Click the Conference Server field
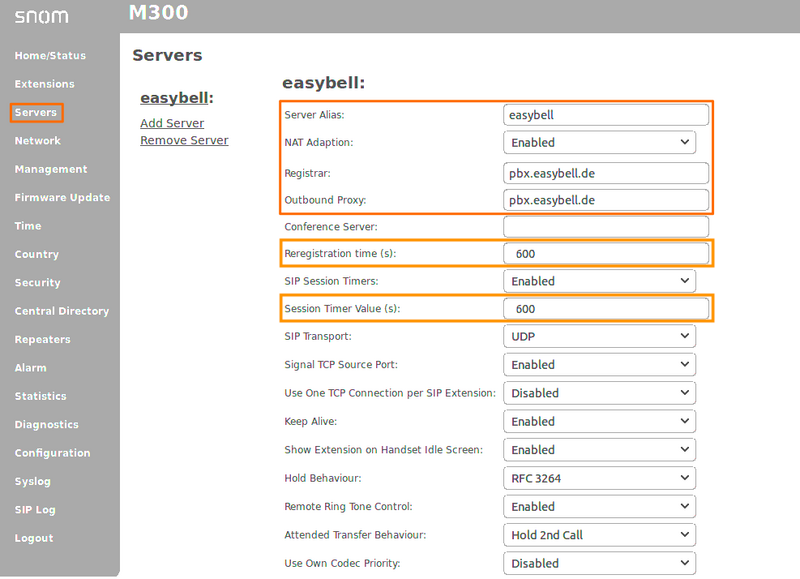 point(606,227)
